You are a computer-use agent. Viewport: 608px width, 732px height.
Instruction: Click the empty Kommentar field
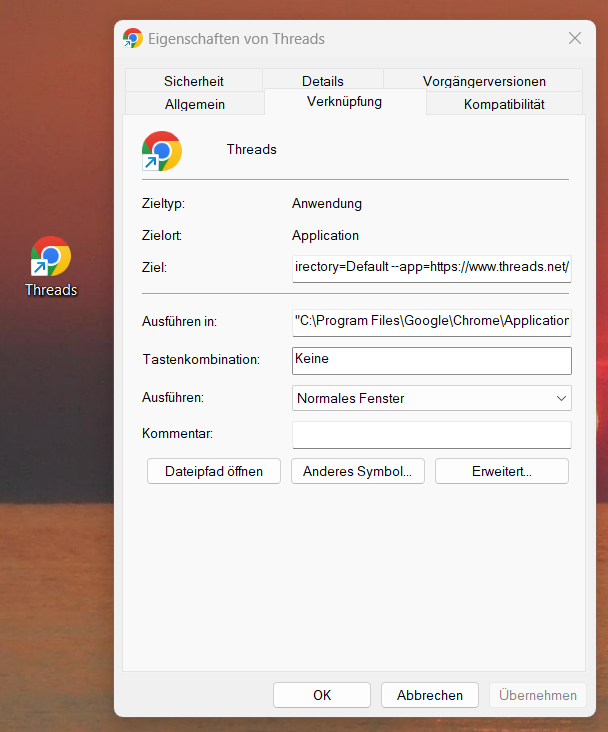click(x=431, y=435)
